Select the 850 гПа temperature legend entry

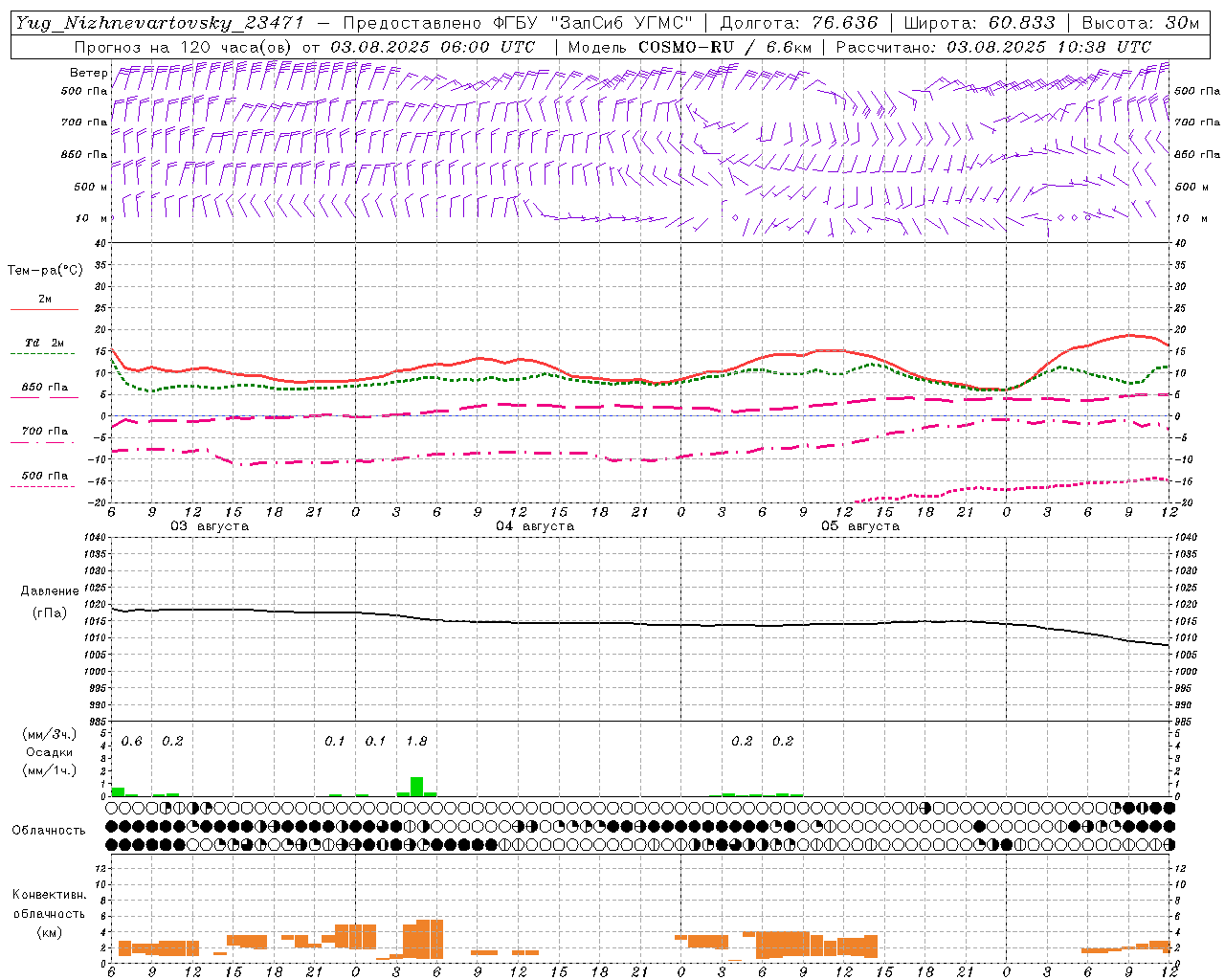click(45, 388)
